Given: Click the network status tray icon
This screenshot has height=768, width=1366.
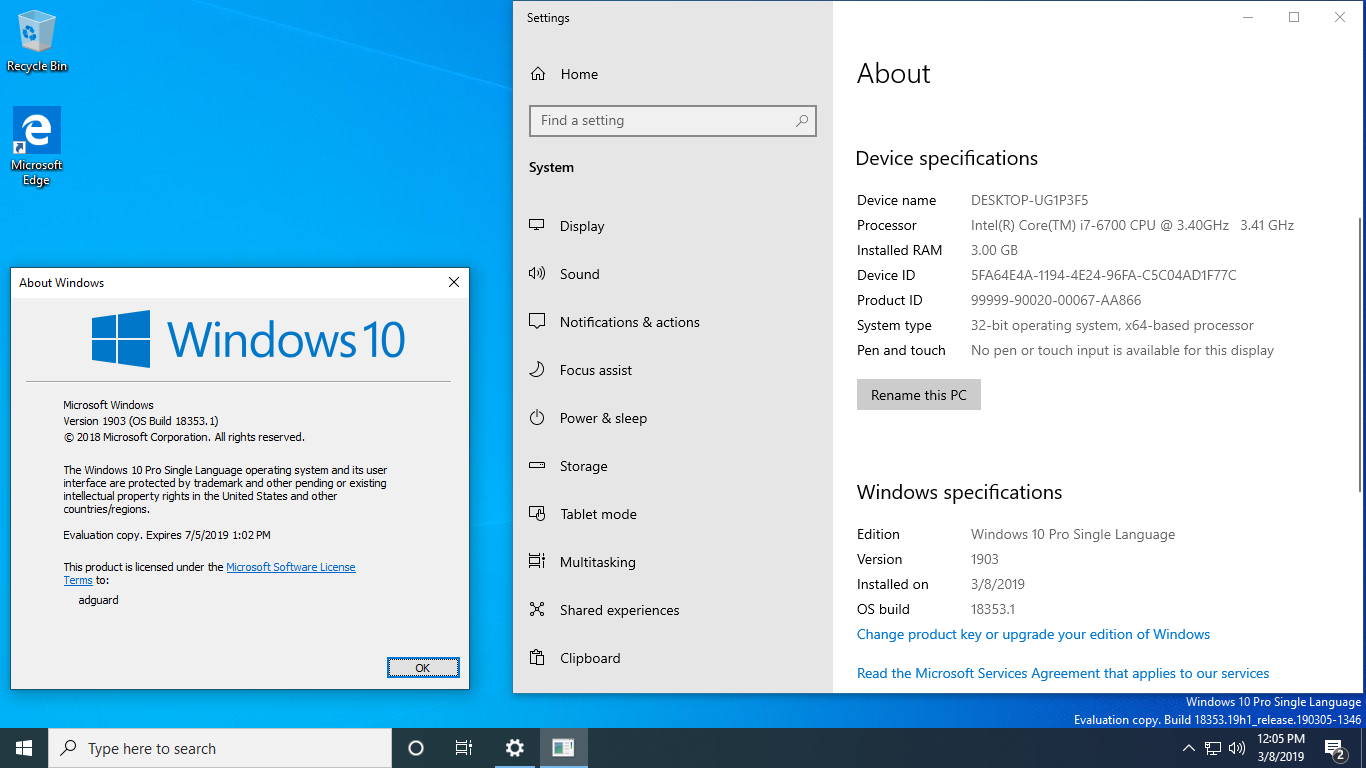Looking at the screenshot, I should pos(1213,748).
